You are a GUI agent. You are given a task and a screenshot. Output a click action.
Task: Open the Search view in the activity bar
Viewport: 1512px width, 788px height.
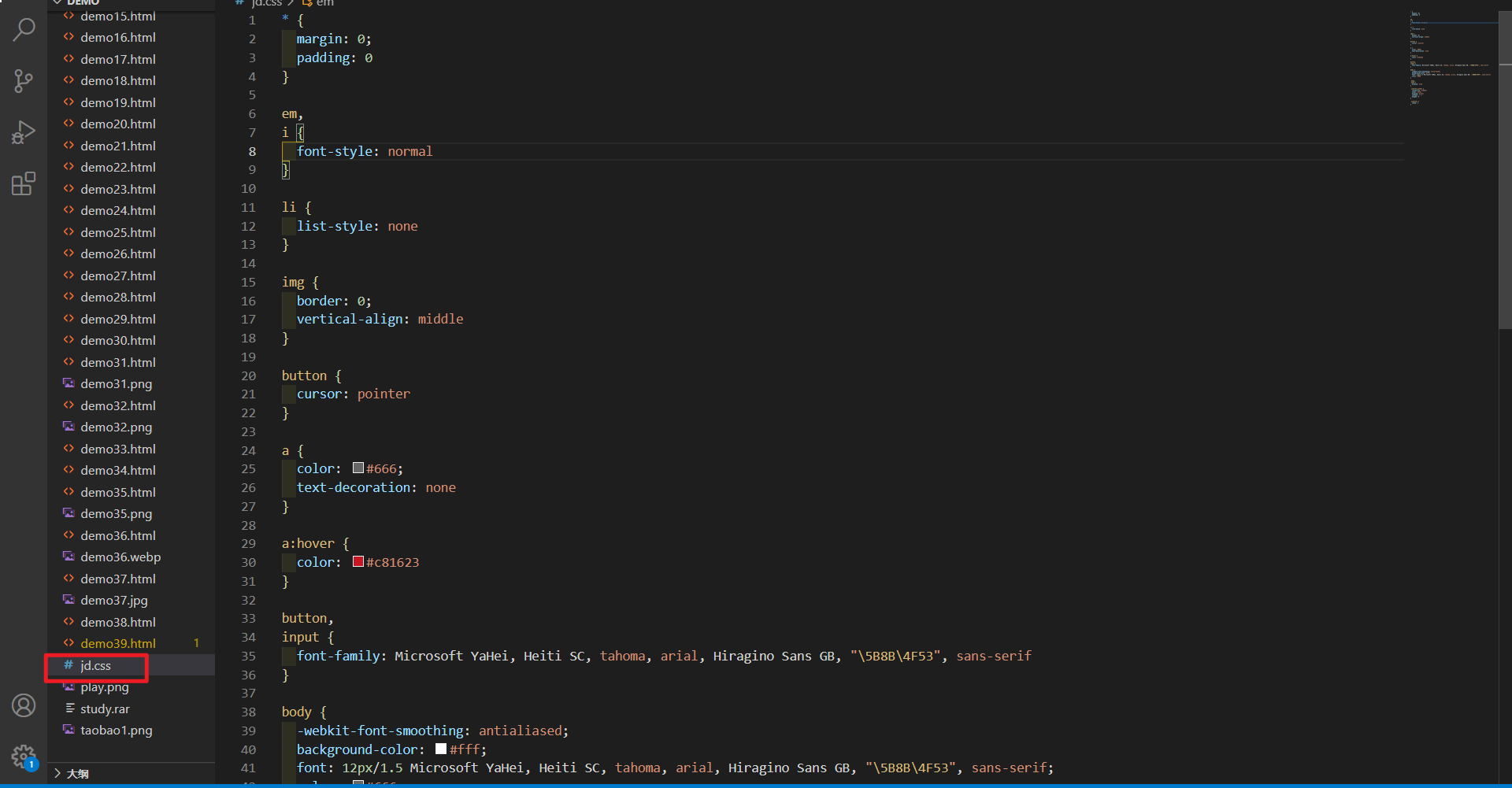point(24,31)
